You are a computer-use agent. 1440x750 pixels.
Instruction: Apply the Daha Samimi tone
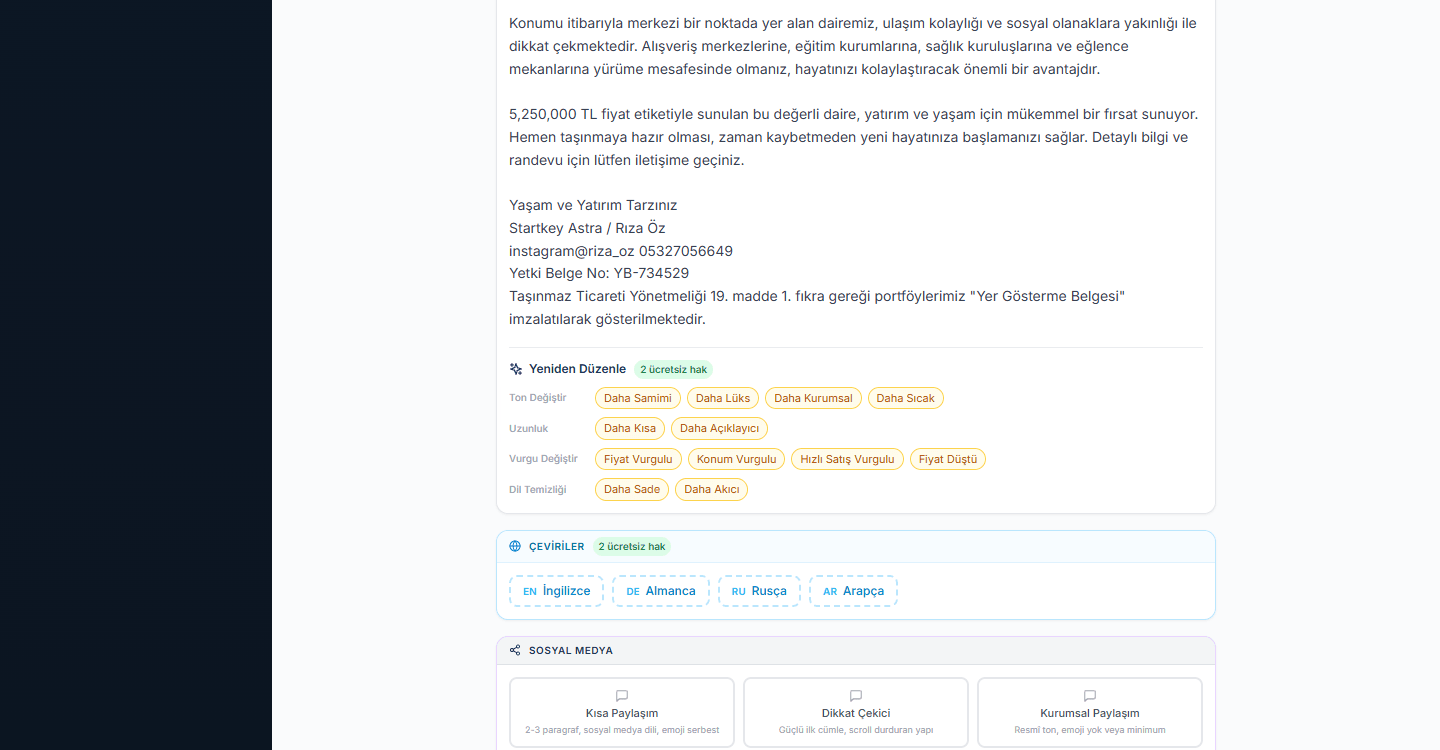637,398
